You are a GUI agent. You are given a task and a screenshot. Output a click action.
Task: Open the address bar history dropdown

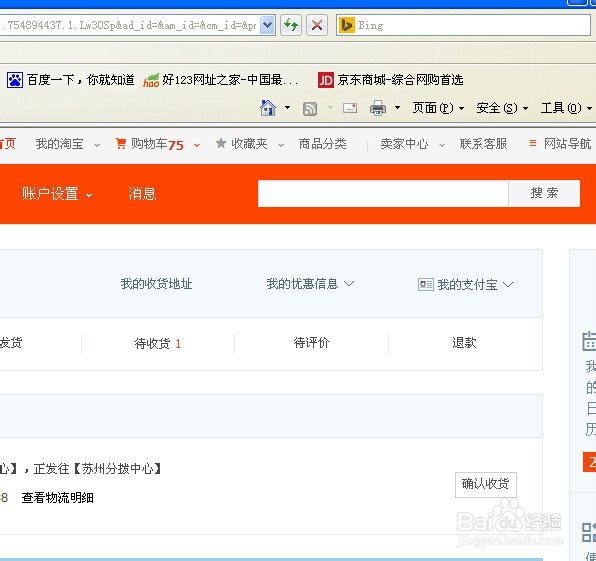tap(268, 25)
